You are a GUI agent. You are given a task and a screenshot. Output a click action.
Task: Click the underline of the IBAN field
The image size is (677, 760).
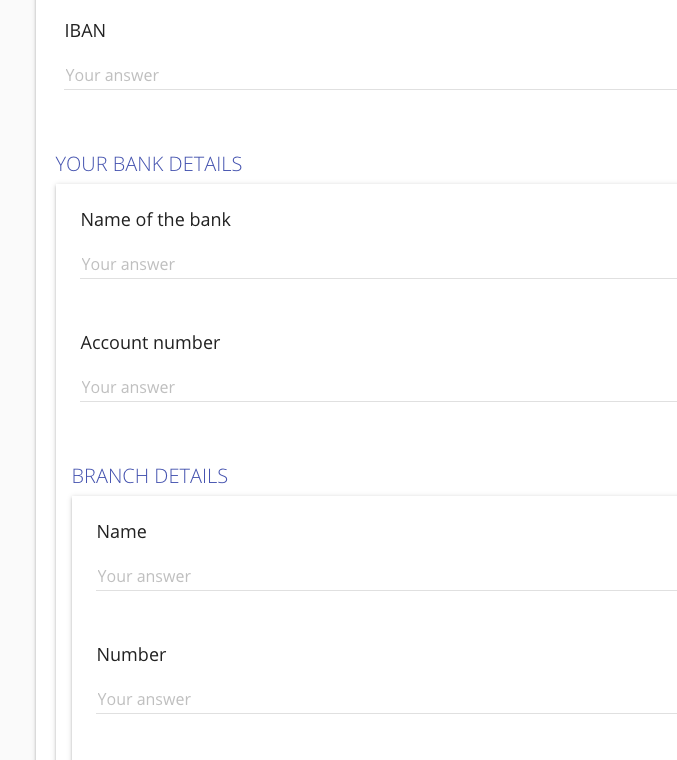tap(370, 90)
